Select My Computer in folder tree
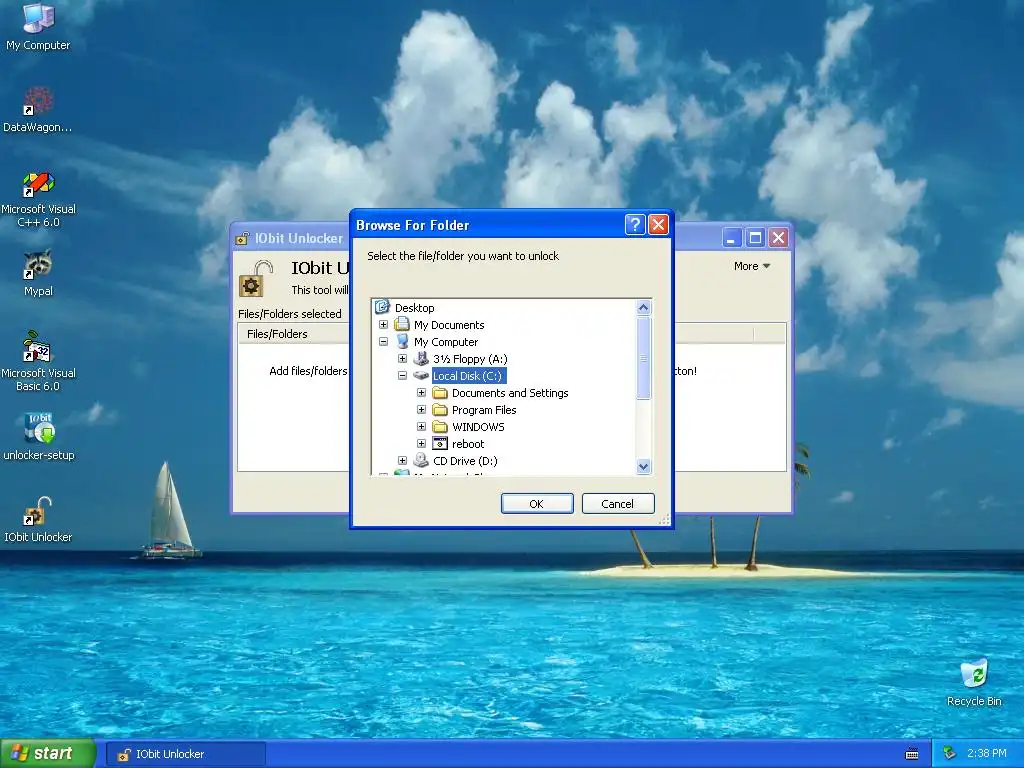Image resolution: width=1024 pixels, height=768 pixels. tap(446, 342)
